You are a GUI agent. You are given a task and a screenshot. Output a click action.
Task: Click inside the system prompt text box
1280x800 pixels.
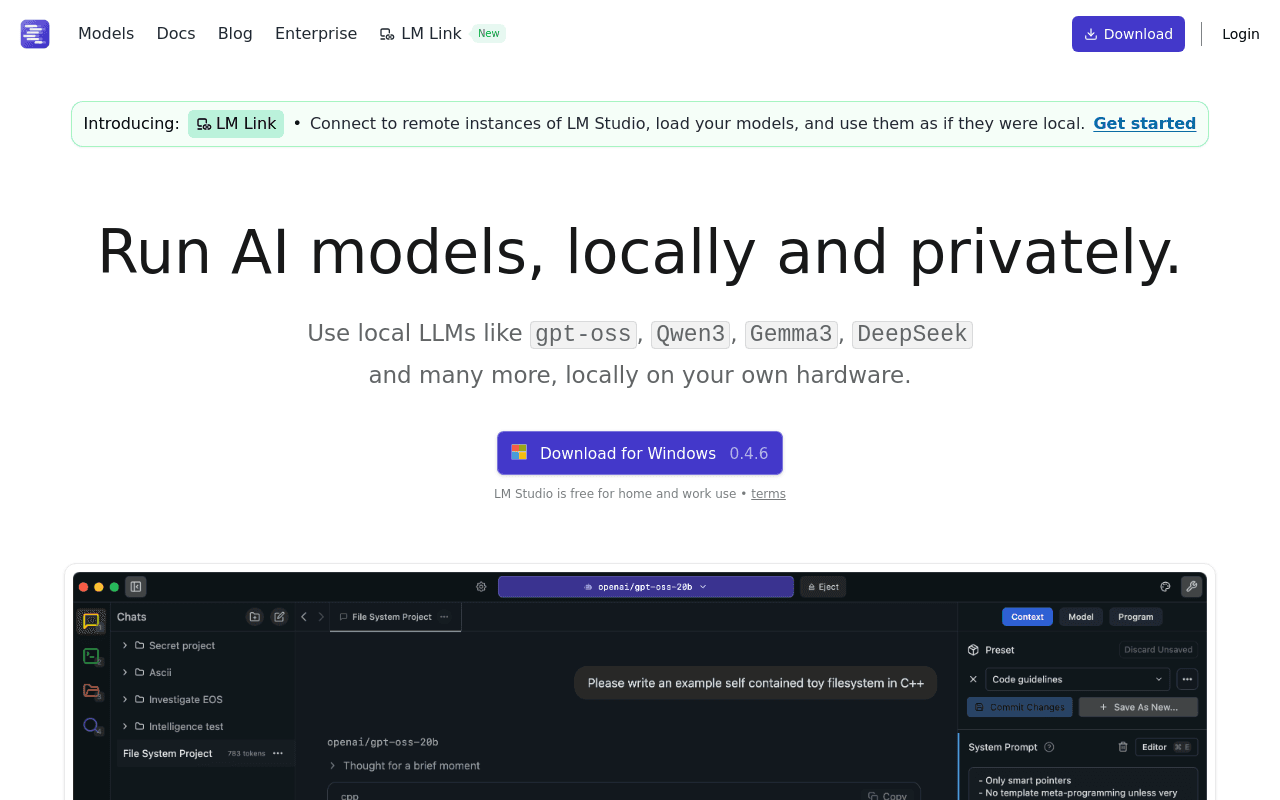pyautogui.click(x=1083, y=783)
